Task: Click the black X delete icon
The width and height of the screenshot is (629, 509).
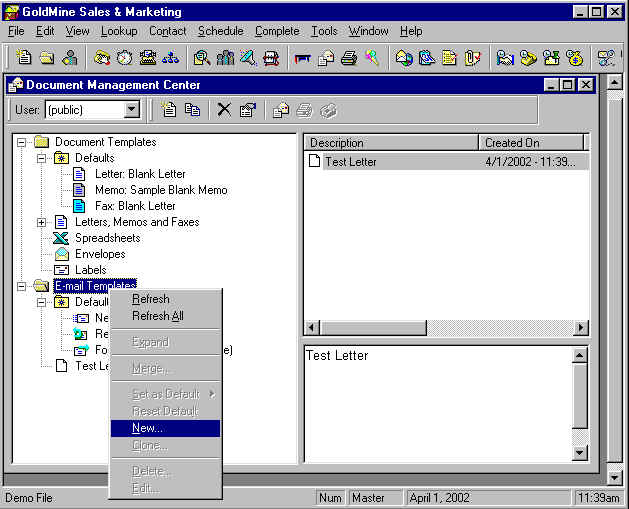Action: pyautogui.click(x=224, y=110)
